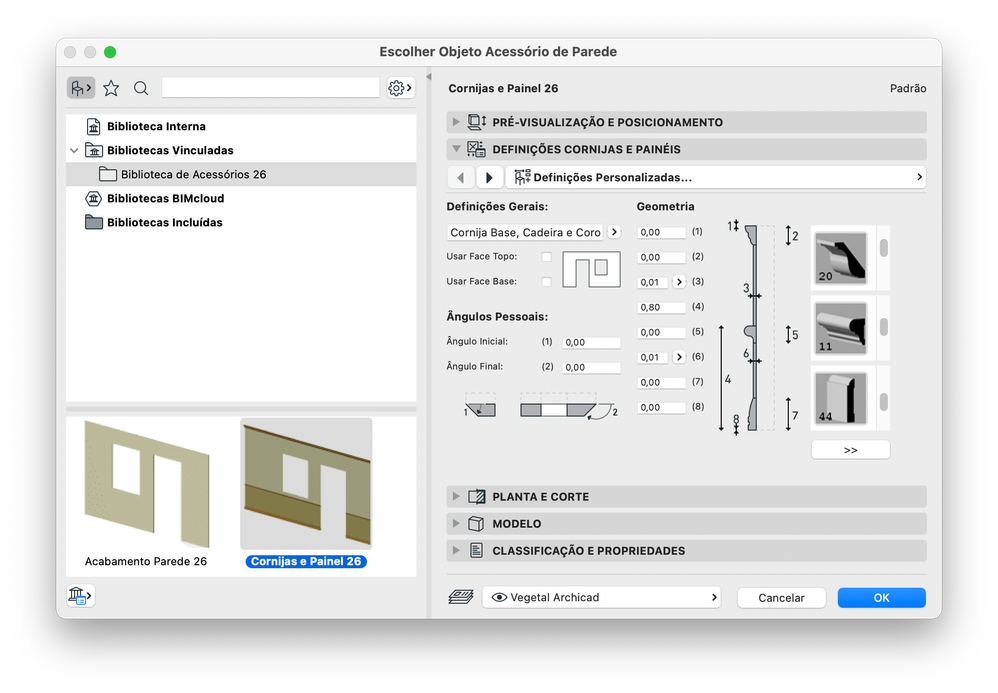Enable the Usar Face Base checkbox

[x=546, y=281]
